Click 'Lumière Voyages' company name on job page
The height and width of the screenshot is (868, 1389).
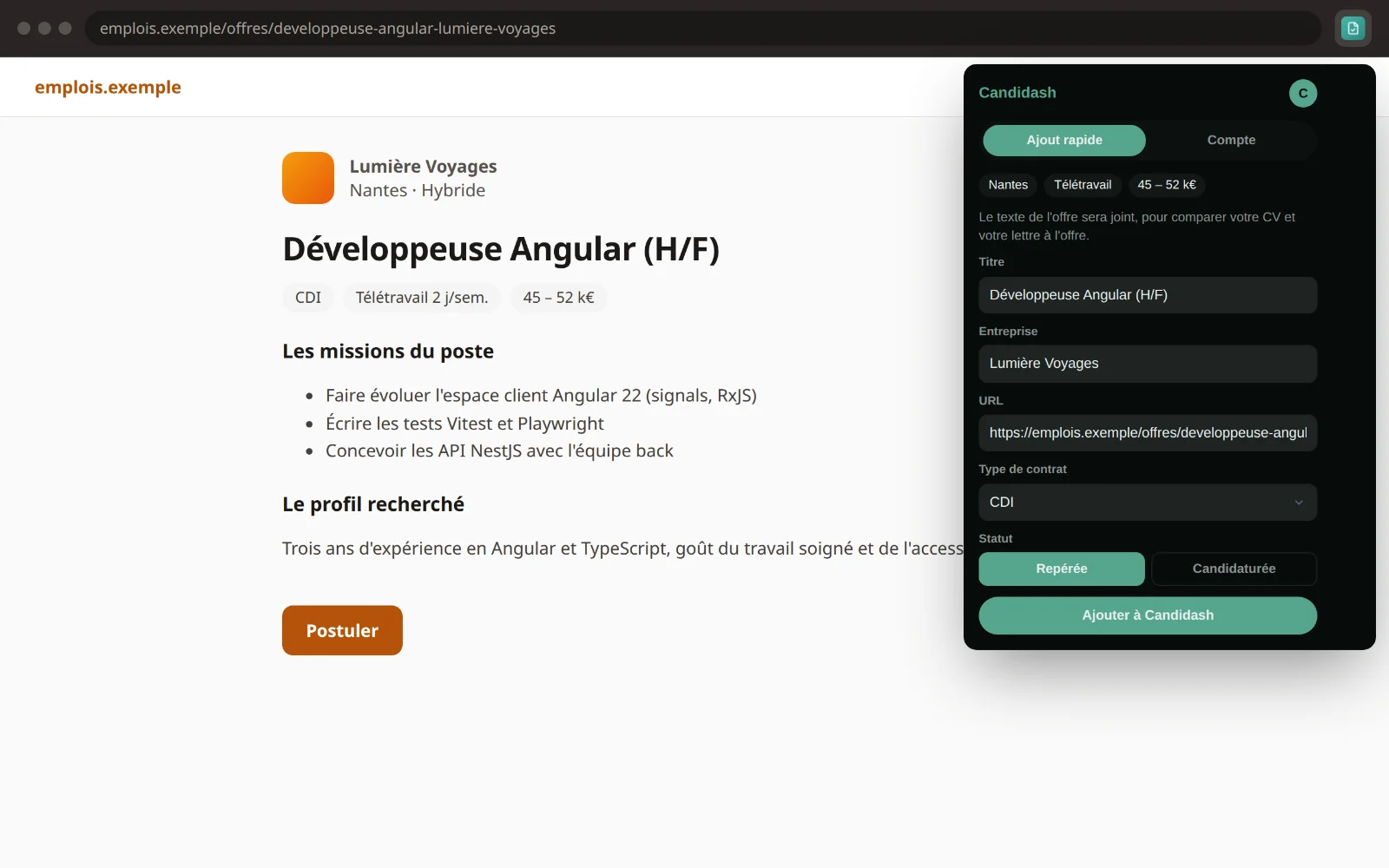coord(423,166)
